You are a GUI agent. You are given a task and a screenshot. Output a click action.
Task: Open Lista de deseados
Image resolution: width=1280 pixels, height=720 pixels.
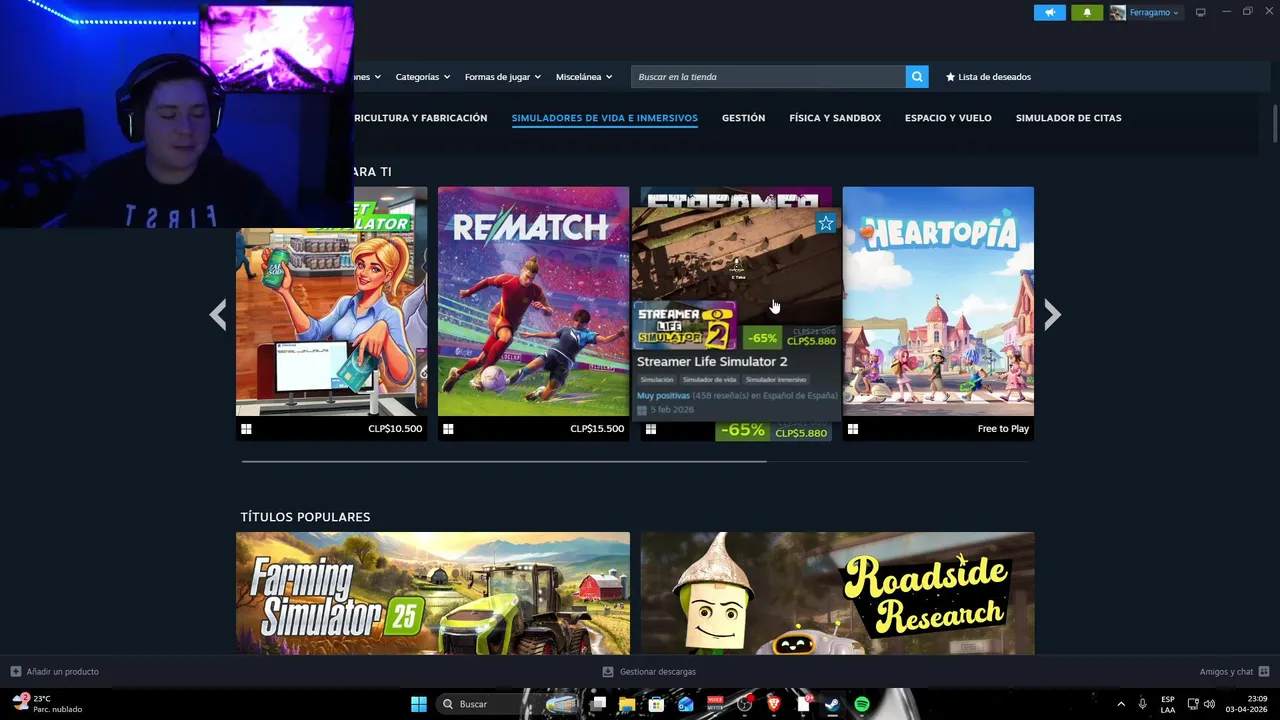coord(988,77)
